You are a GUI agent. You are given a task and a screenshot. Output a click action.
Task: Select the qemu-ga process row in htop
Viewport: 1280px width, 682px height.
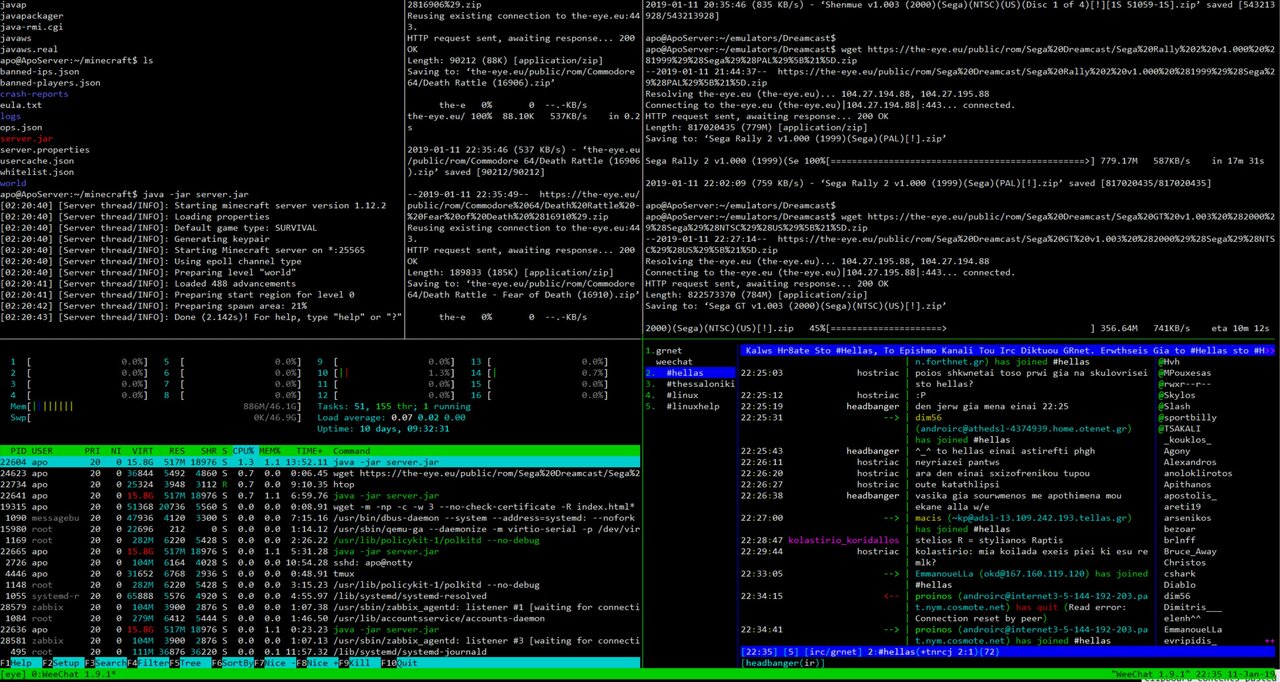click(320, 528)
